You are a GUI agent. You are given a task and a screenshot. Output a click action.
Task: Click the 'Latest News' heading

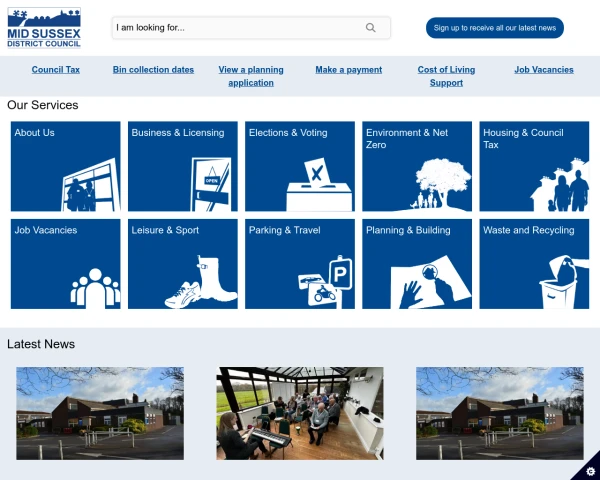point(41,344)
